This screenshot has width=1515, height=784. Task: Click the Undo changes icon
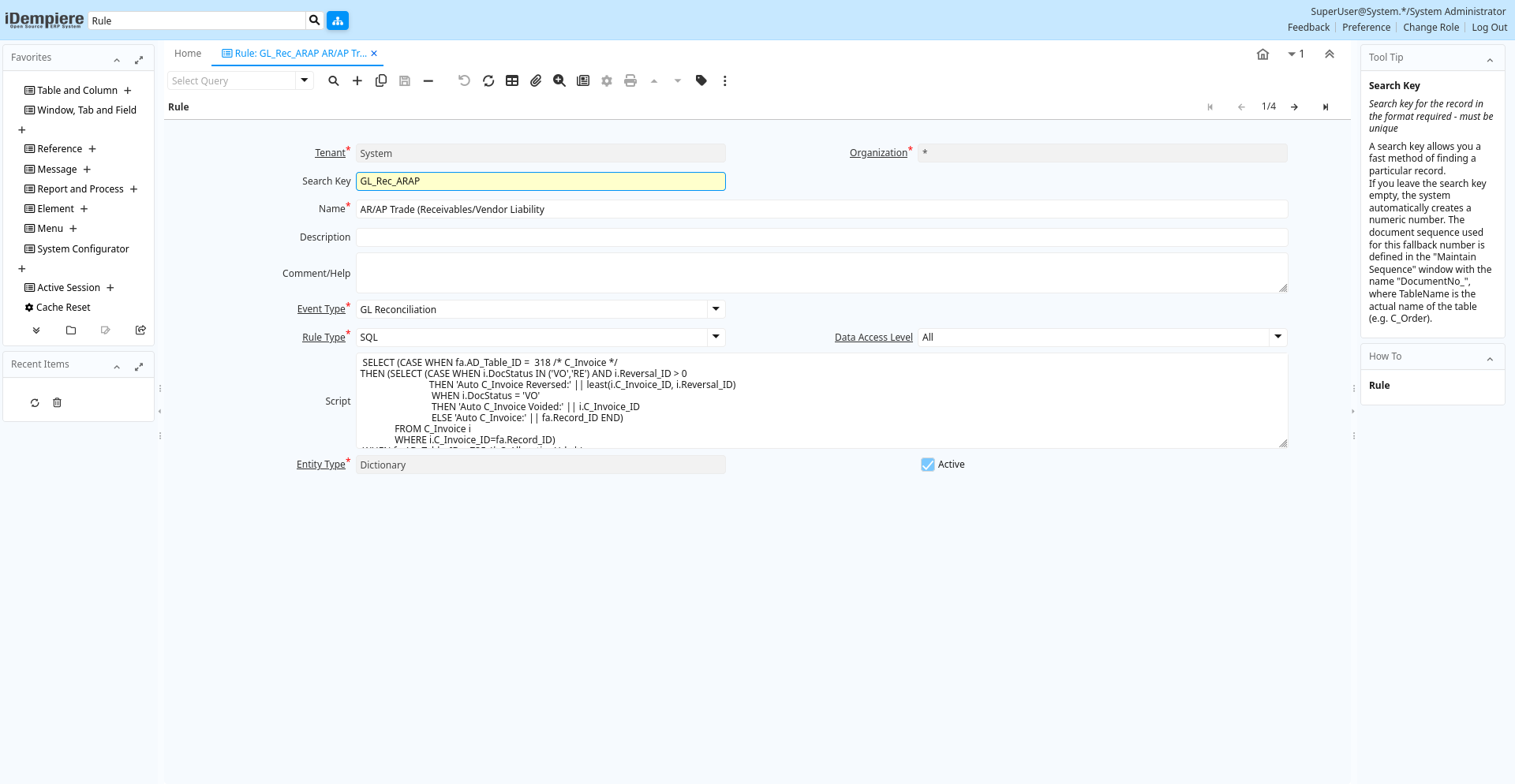pyautogui.click(x=464, y=80)
